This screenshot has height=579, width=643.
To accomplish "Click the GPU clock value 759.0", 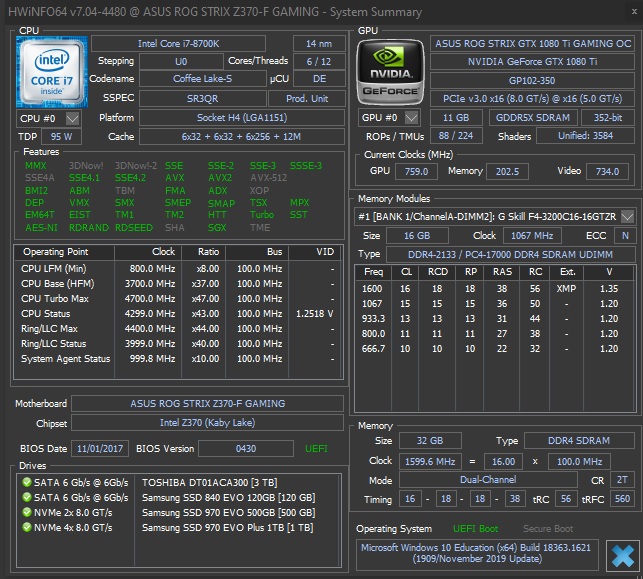I will pyautogui.click(x=417, y=171).
